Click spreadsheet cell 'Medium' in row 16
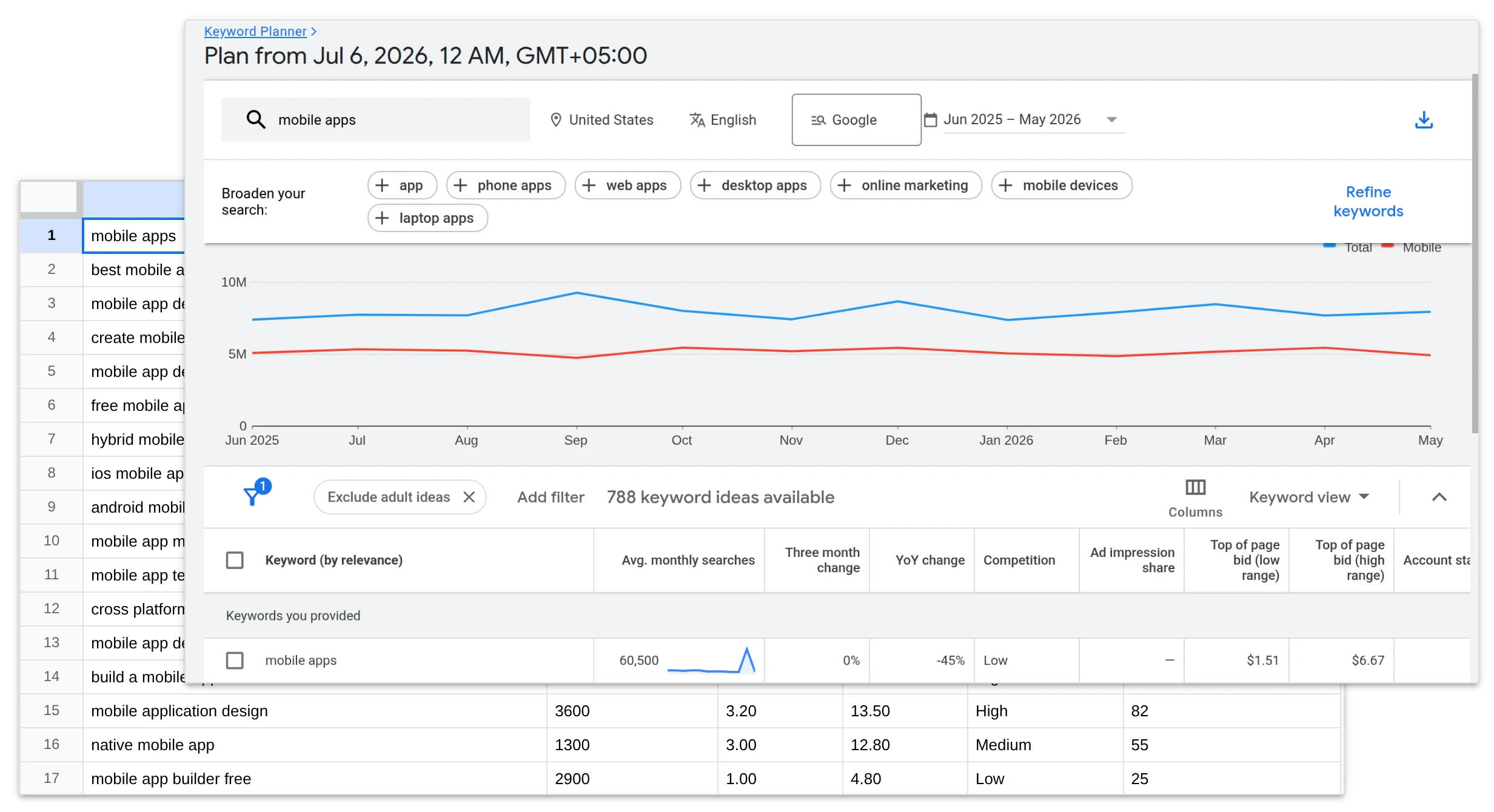The width and height of the screenshot is (1494, 812). tap(1045, 745)
